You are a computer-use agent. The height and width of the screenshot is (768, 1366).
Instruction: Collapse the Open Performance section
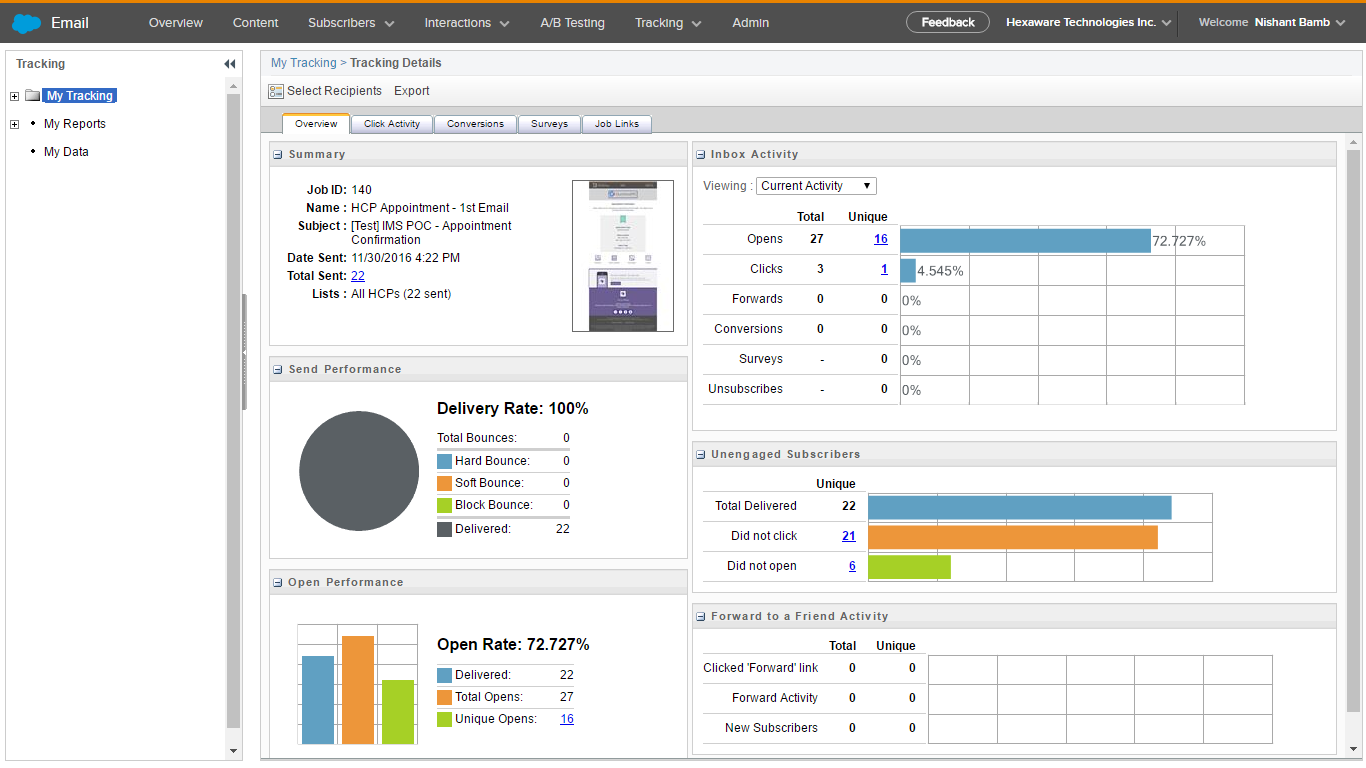pos(278,583)
